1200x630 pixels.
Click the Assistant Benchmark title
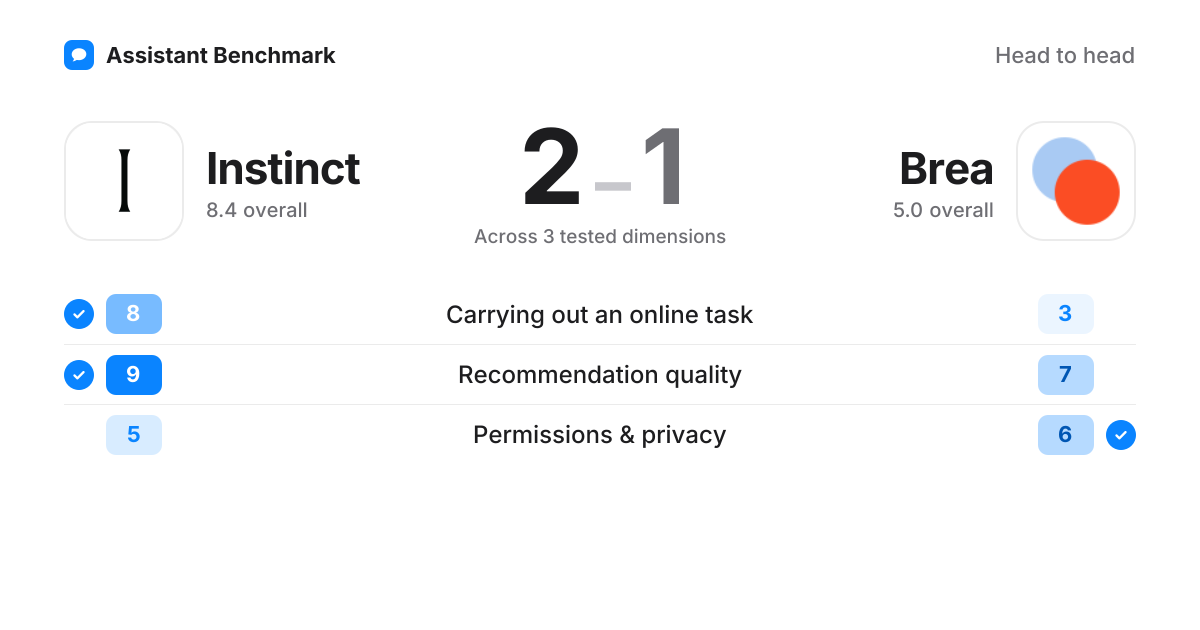tap(221, 56)
